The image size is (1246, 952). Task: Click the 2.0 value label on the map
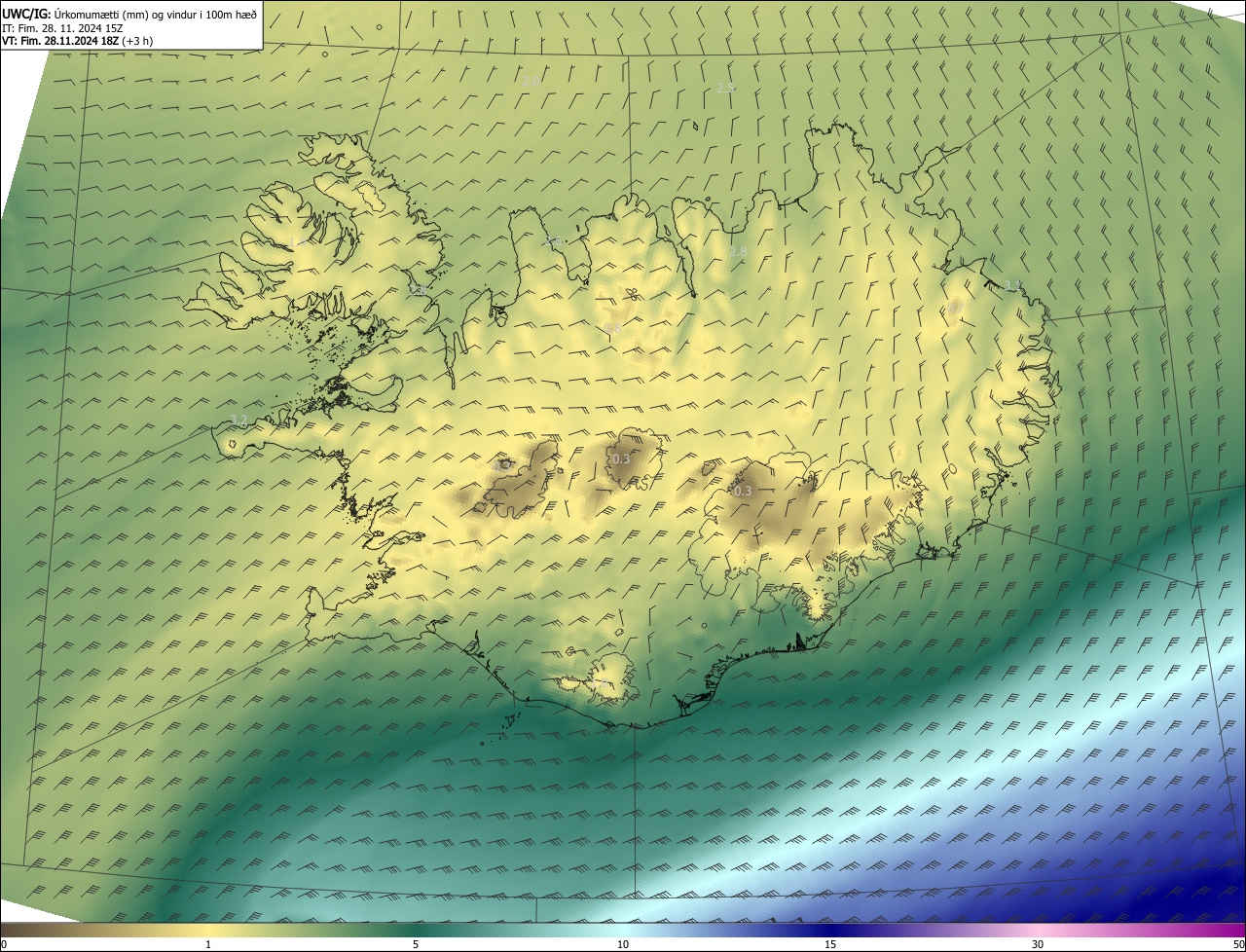click(531, 80)
